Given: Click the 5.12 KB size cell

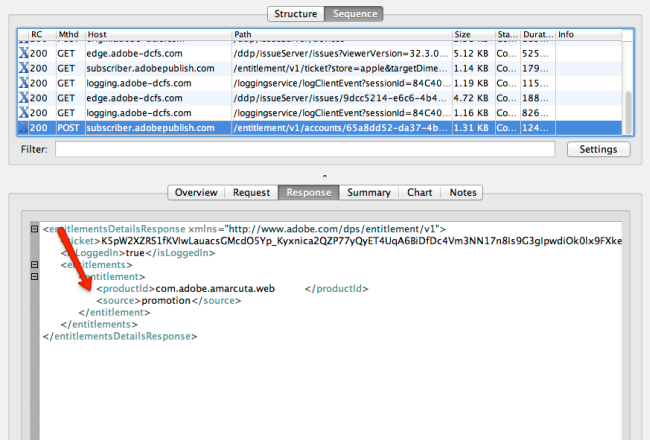Looking at the screenshot, I should [x=471, y=53].
